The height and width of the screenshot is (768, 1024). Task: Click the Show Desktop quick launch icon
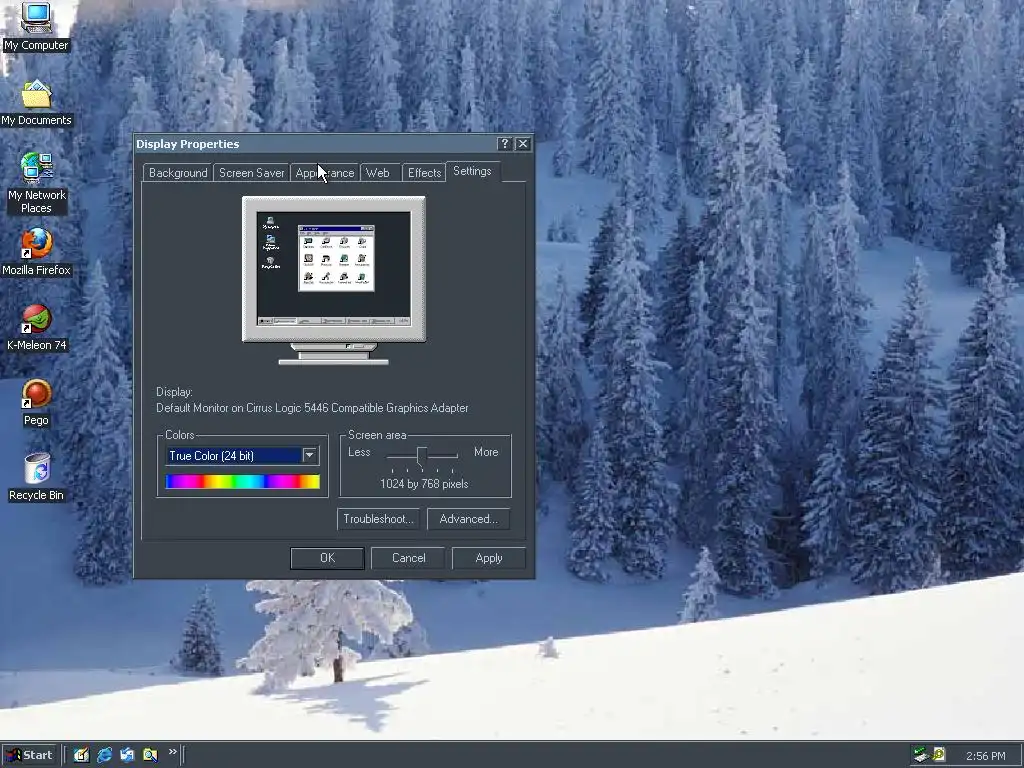(81, 755)
